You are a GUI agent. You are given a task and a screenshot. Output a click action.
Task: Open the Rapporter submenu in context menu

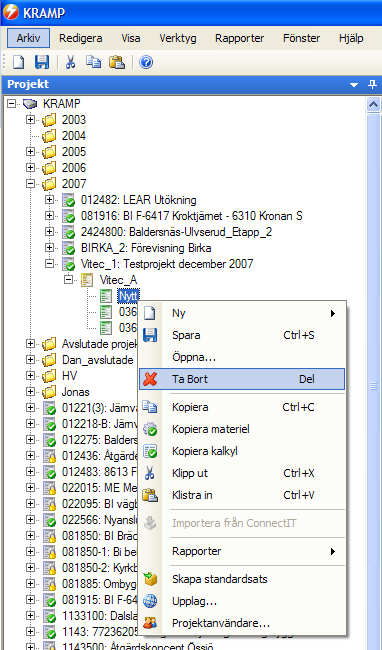click(242, 551)
